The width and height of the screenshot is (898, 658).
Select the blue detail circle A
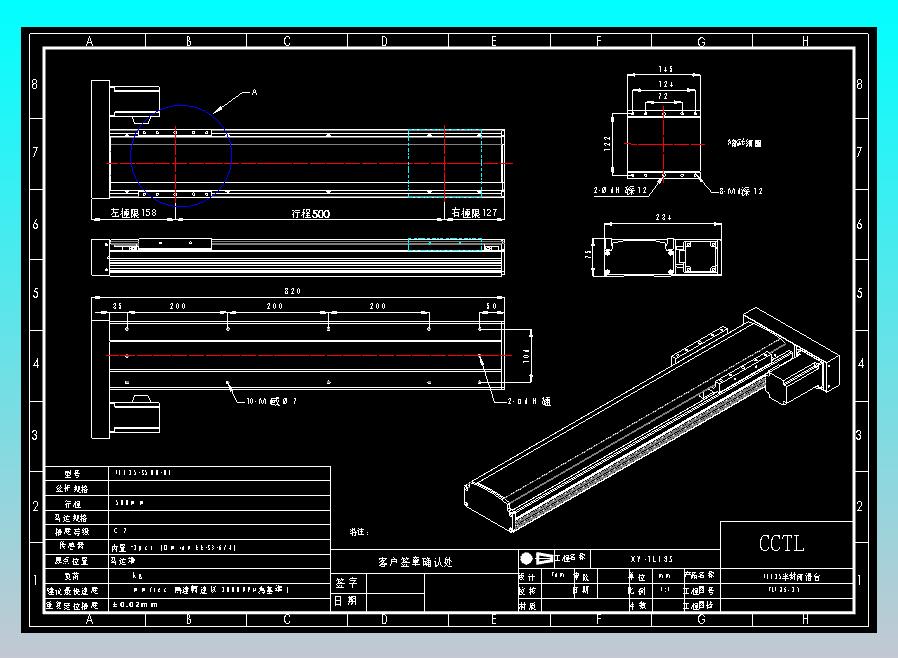(181, 155)
